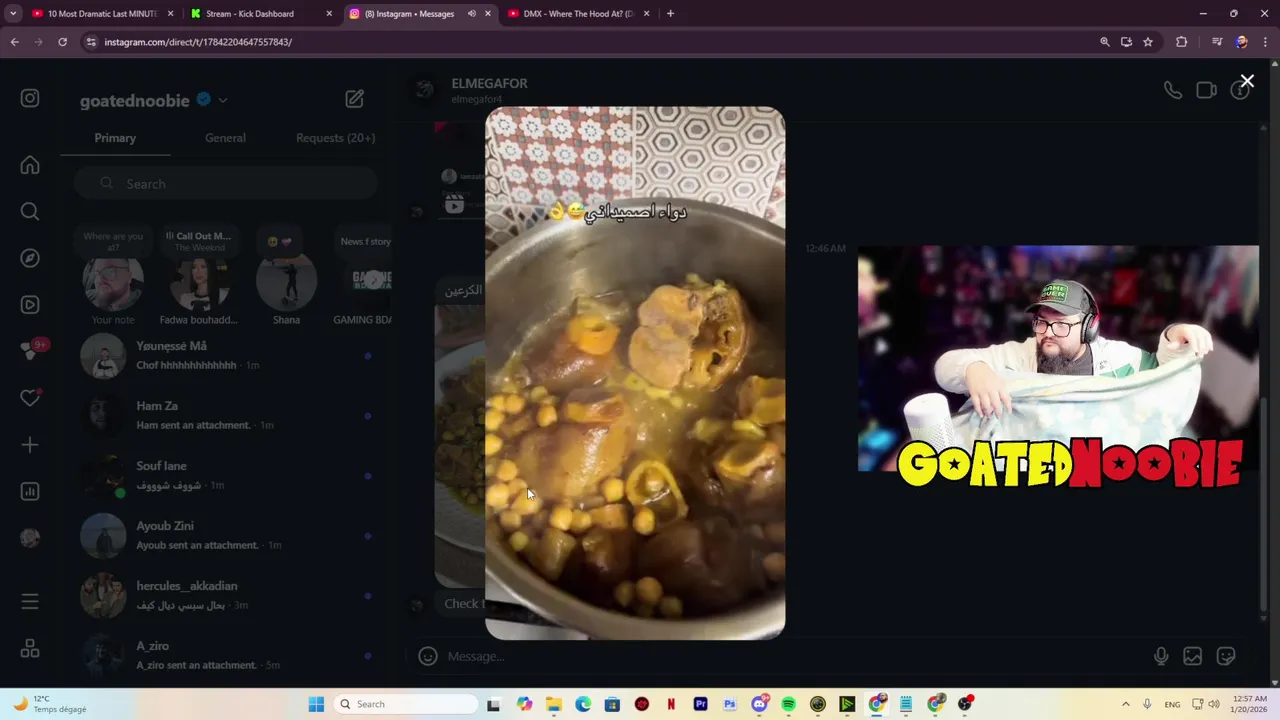Open chat with A_ziro
This screenshot has width=1280, height=720.
[226, 656]
